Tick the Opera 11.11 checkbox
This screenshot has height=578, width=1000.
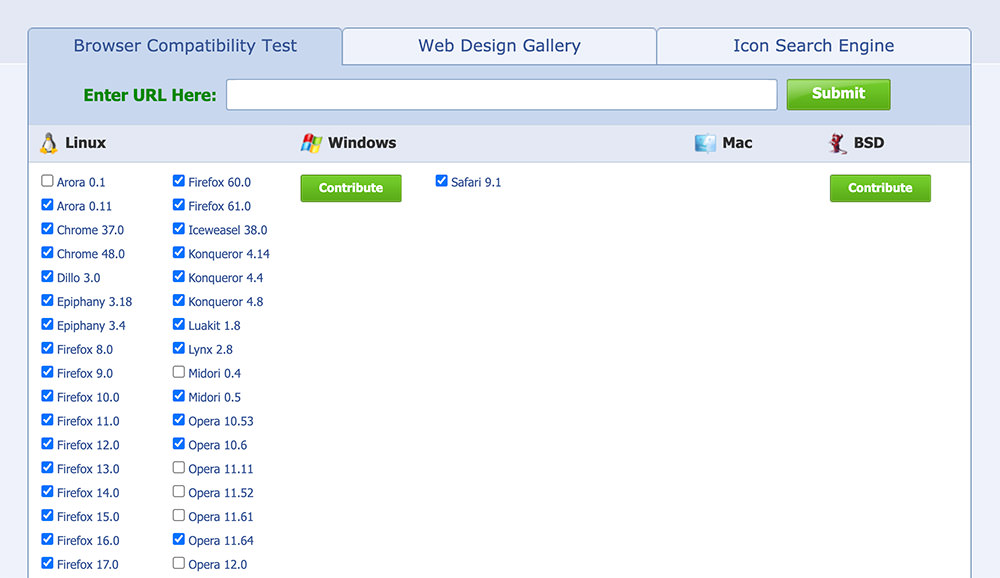(x=179, y=467)
